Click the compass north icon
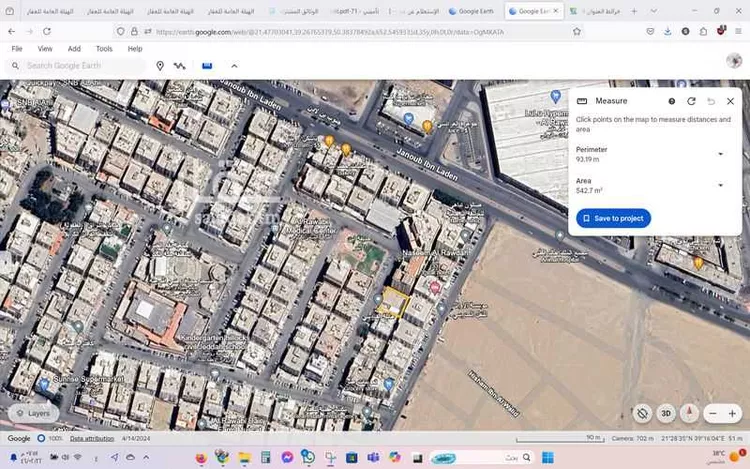The width and height of the screenshot is (750, 469). 689,413
